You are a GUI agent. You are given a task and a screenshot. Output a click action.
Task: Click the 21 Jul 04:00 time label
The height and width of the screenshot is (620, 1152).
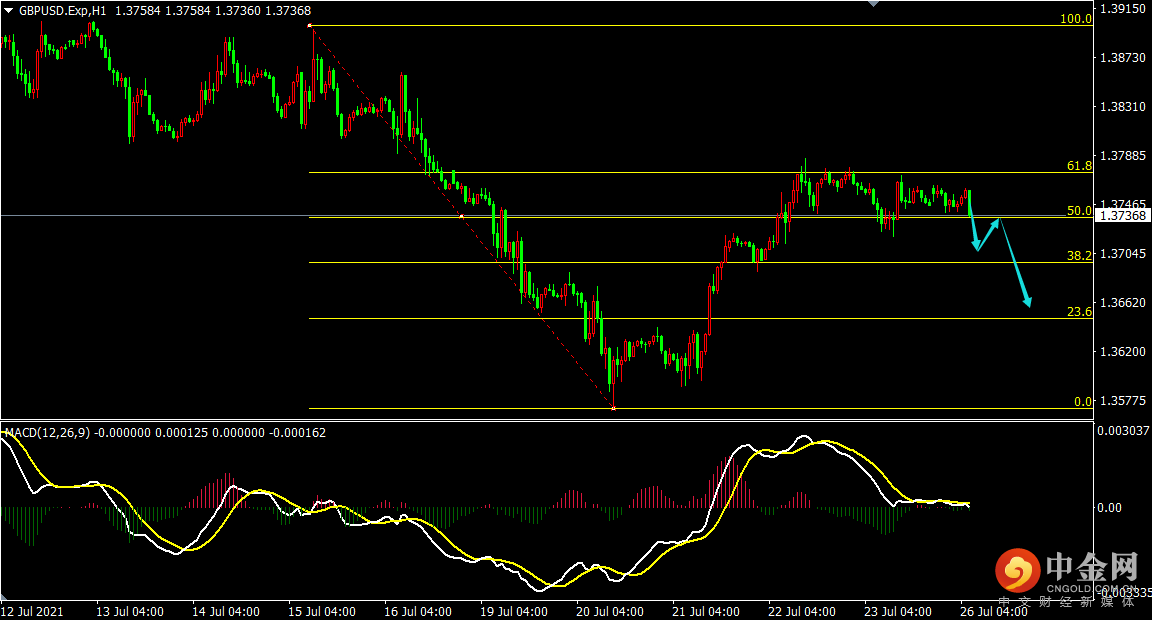point(706,611)
